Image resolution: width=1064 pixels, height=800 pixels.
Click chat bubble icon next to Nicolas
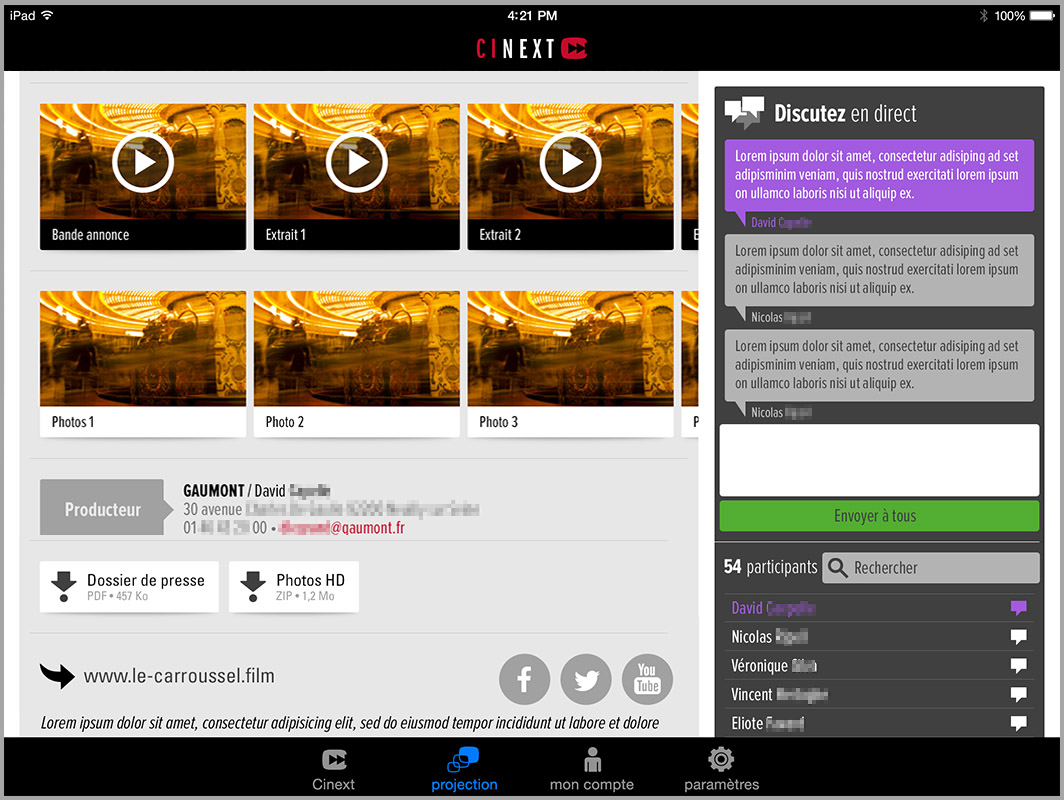point(1018,637)
